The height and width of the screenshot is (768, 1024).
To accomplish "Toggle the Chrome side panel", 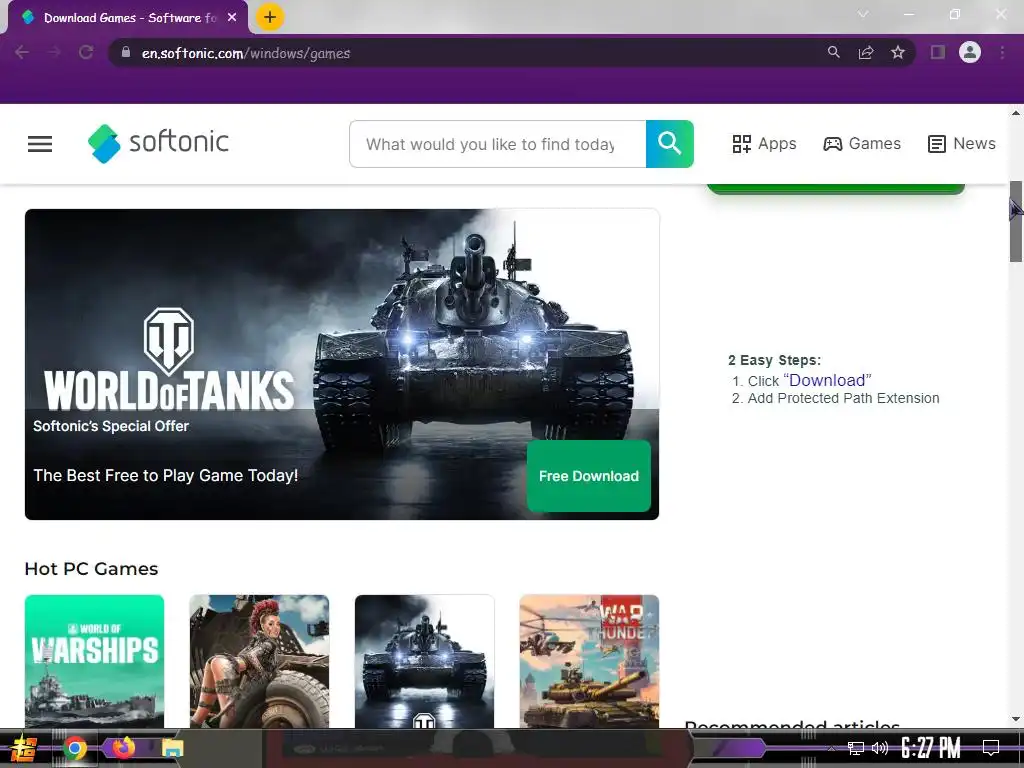I will (938, 52).
